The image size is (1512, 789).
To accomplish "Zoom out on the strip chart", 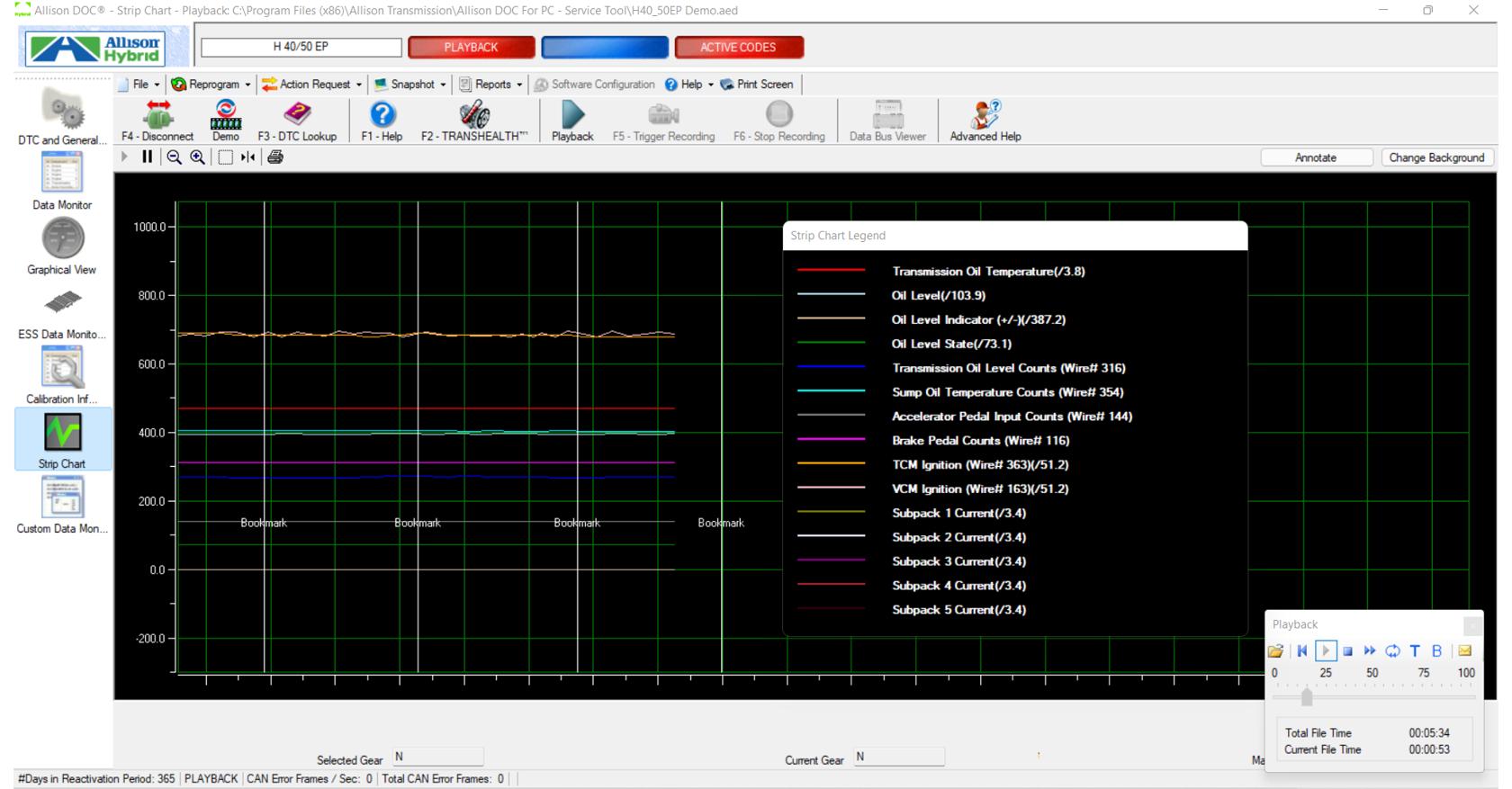I will (175, 157).
